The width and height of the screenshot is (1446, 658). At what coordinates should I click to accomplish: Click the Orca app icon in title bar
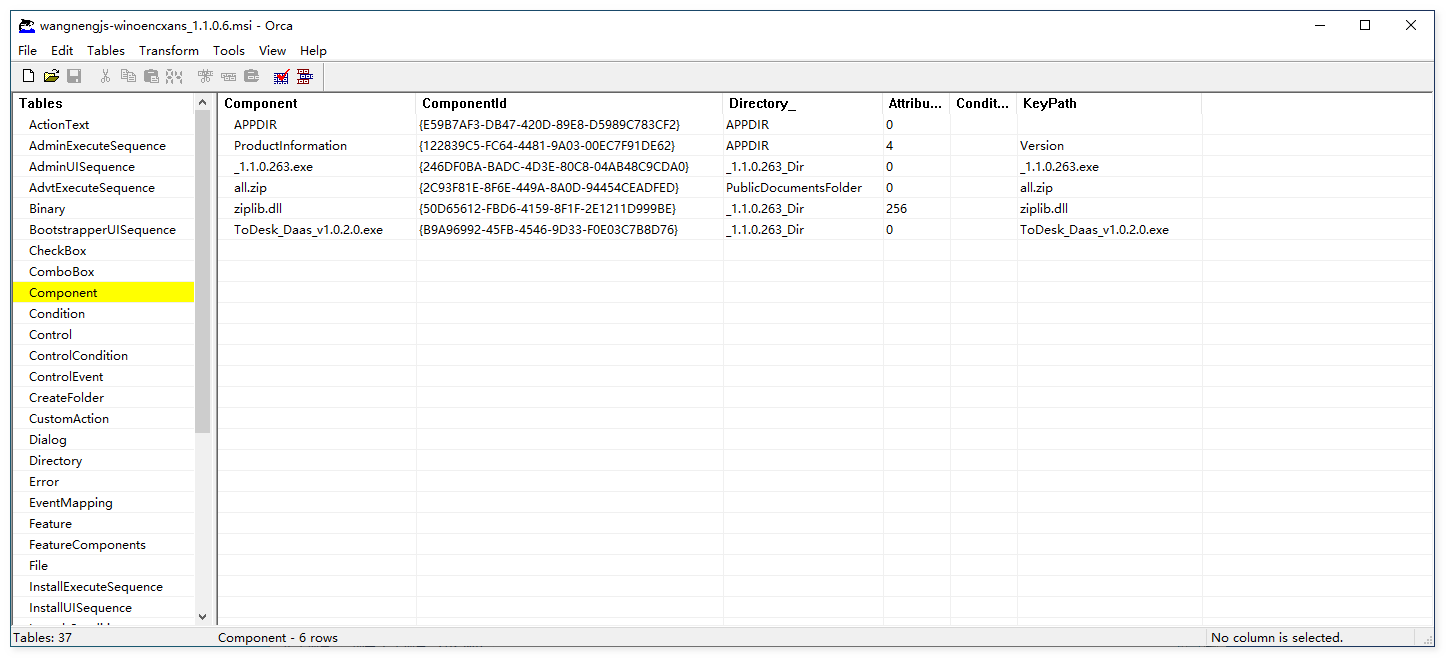(x=27, y=26)
